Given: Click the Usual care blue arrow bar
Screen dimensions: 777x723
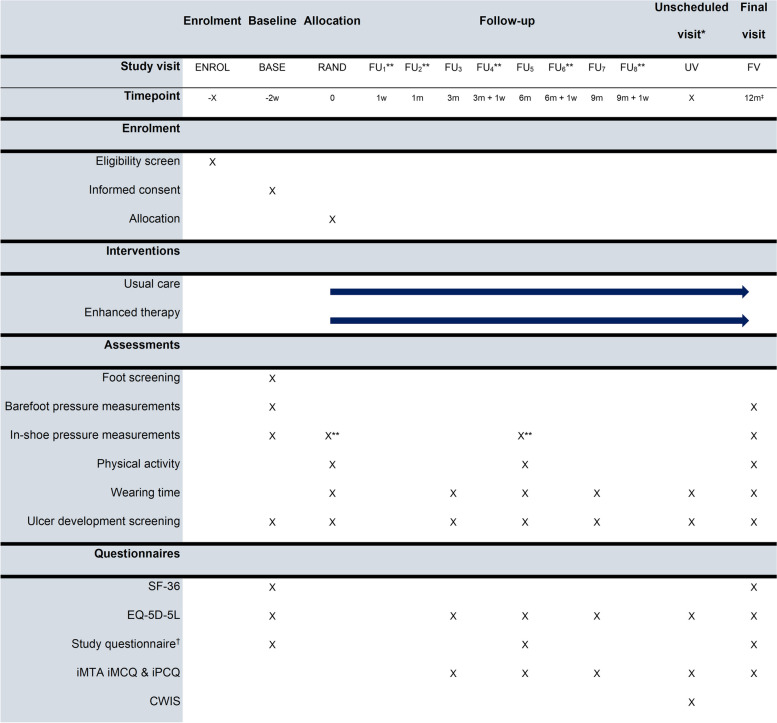Looking at the screenshot, I should [x=539, y=292].
